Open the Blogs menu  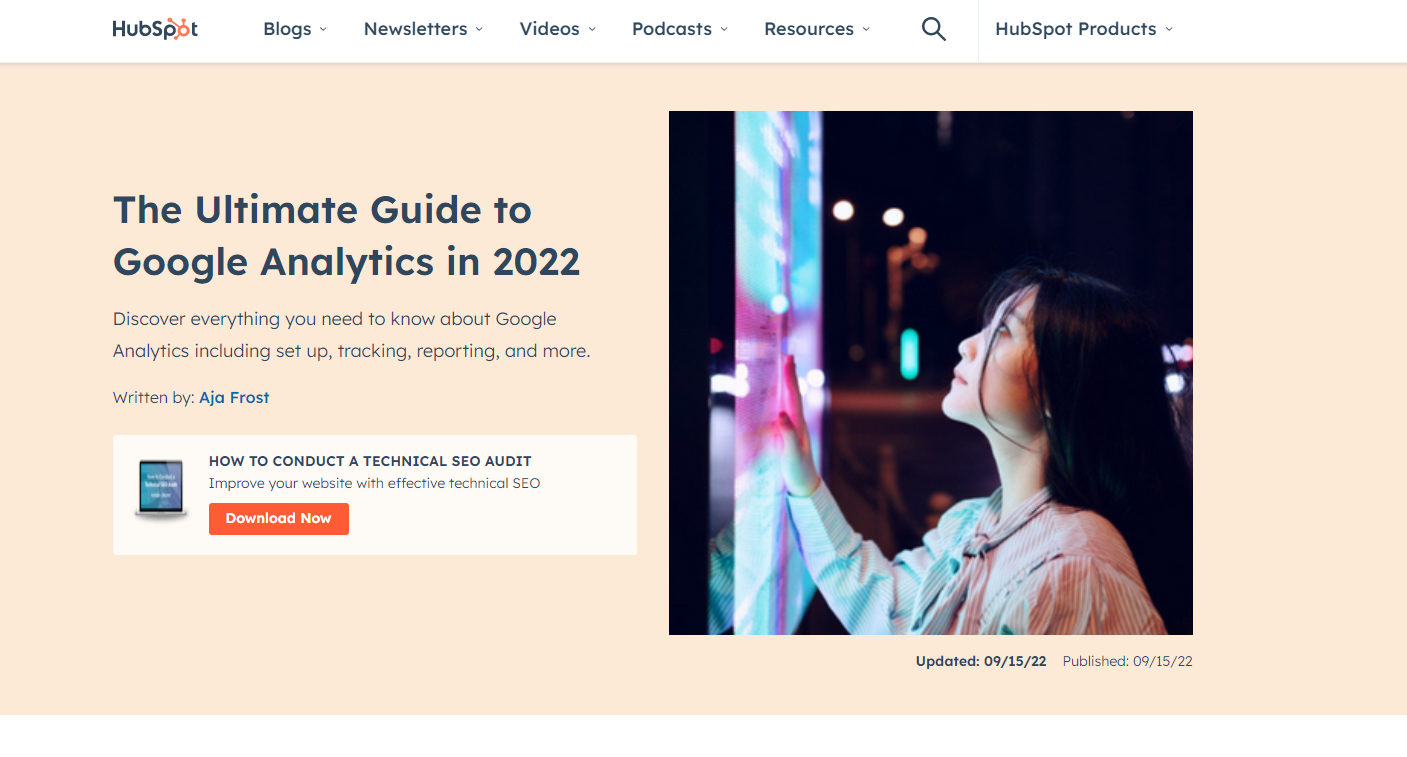pyautogui.click(x=295, y=29)
